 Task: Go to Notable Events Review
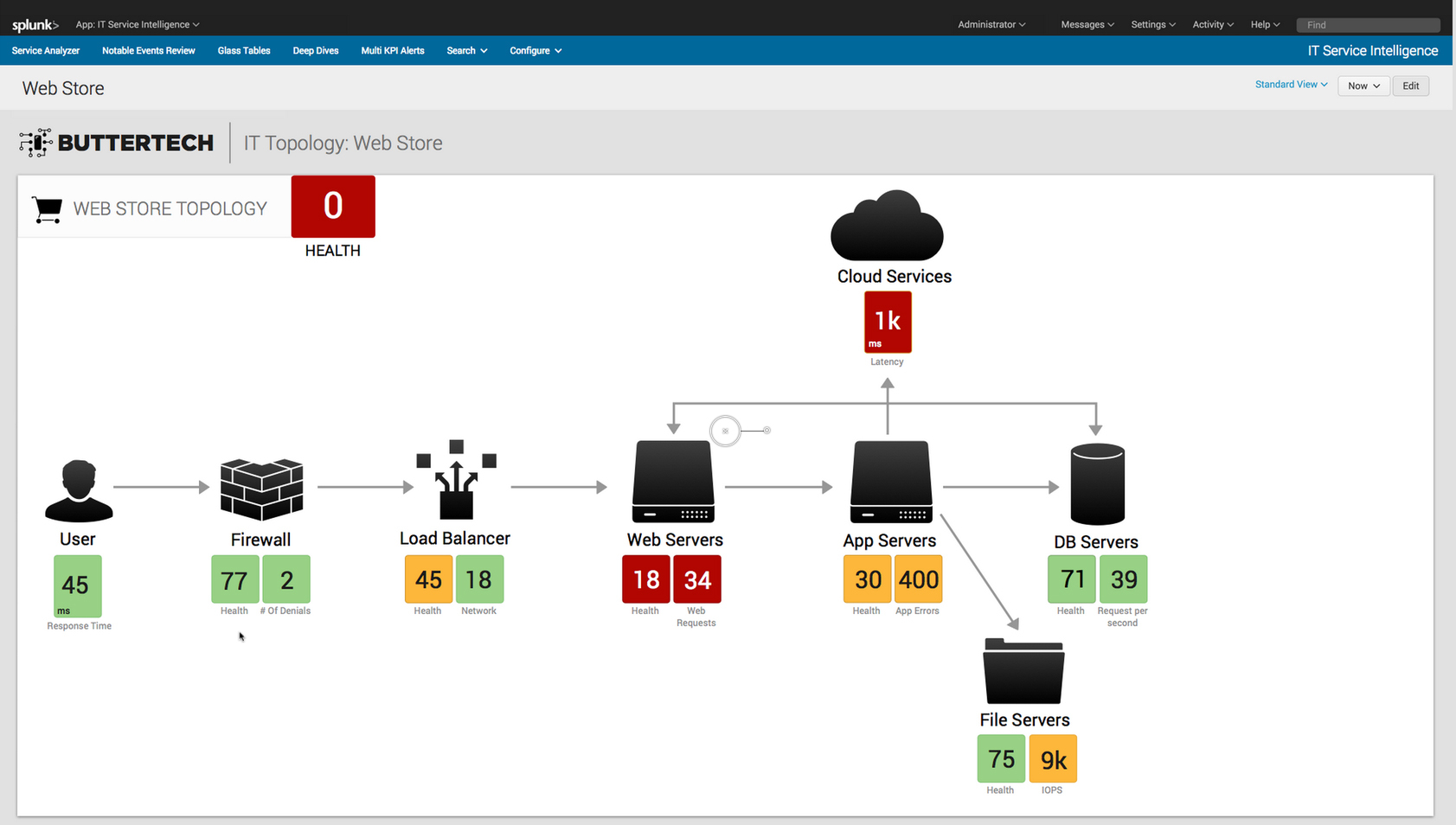148,50
